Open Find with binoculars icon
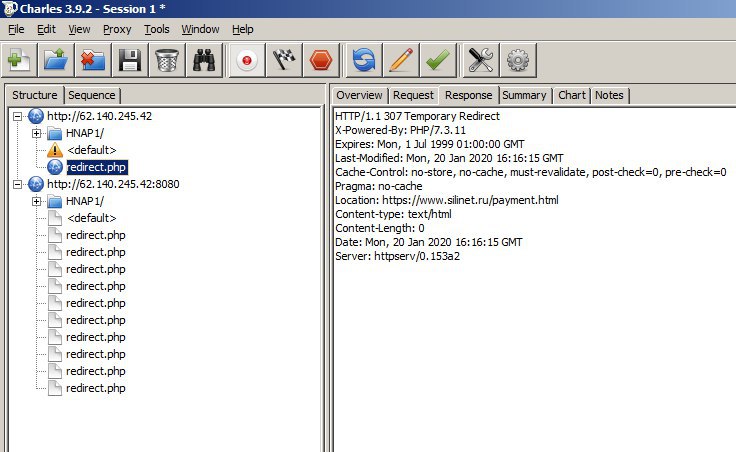 point(204,60)
